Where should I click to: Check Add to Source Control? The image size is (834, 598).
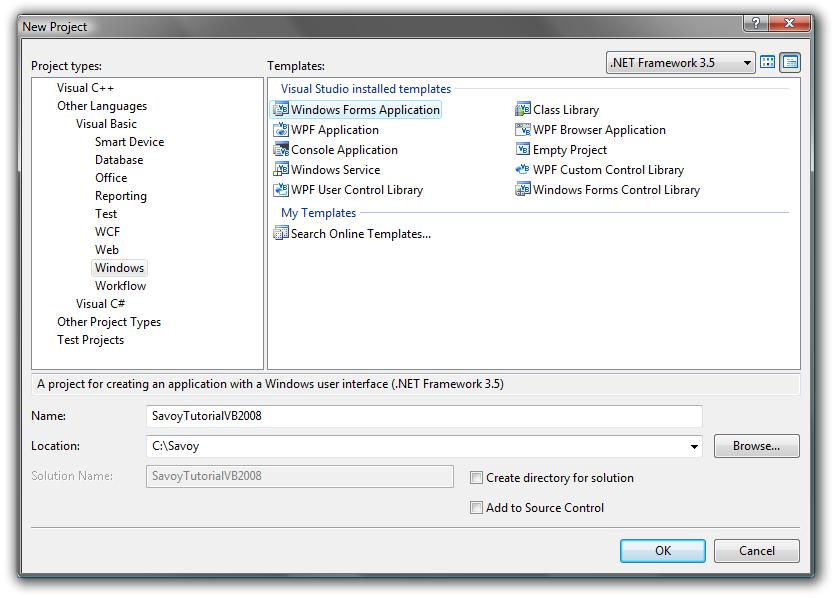point(476,508)
